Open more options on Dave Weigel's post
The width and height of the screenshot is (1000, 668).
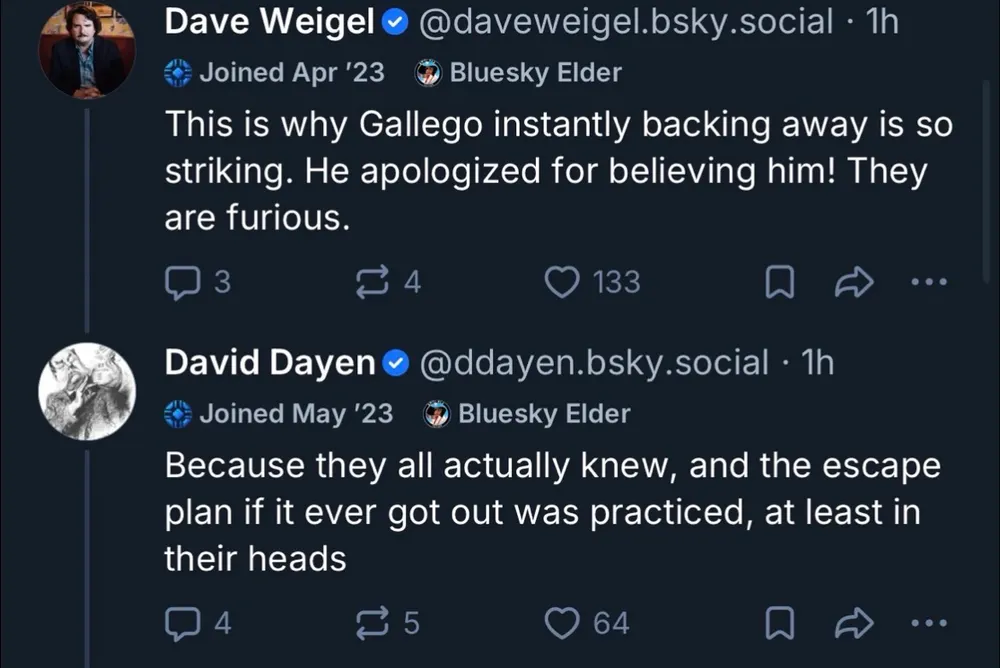929,283
